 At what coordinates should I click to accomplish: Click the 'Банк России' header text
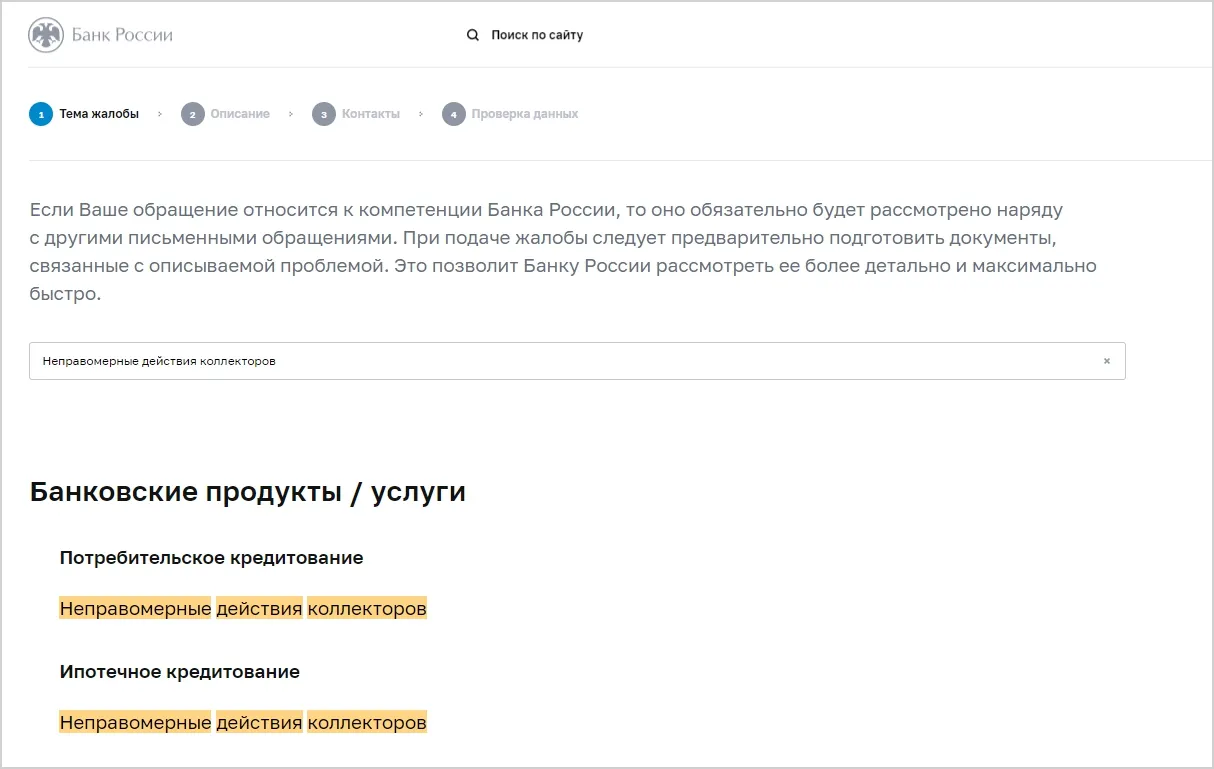[122, 35]
